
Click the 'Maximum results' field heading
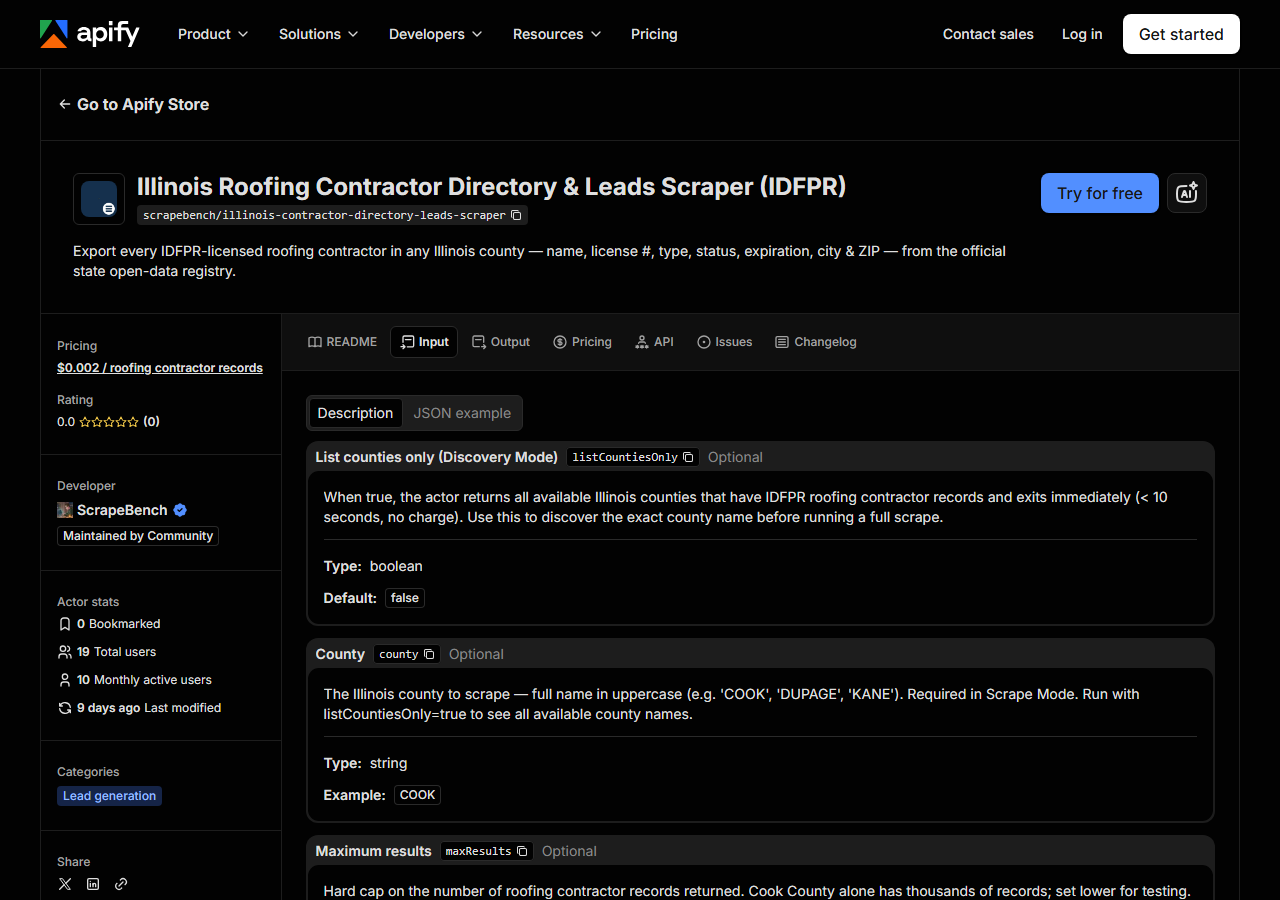point(374,851)
